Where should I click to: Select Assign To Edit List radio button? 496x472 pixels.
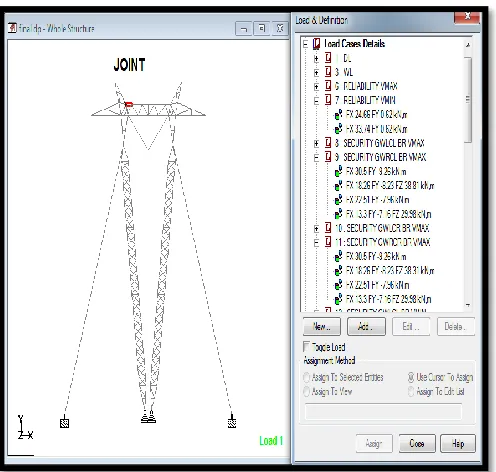[x=411, y=391]
